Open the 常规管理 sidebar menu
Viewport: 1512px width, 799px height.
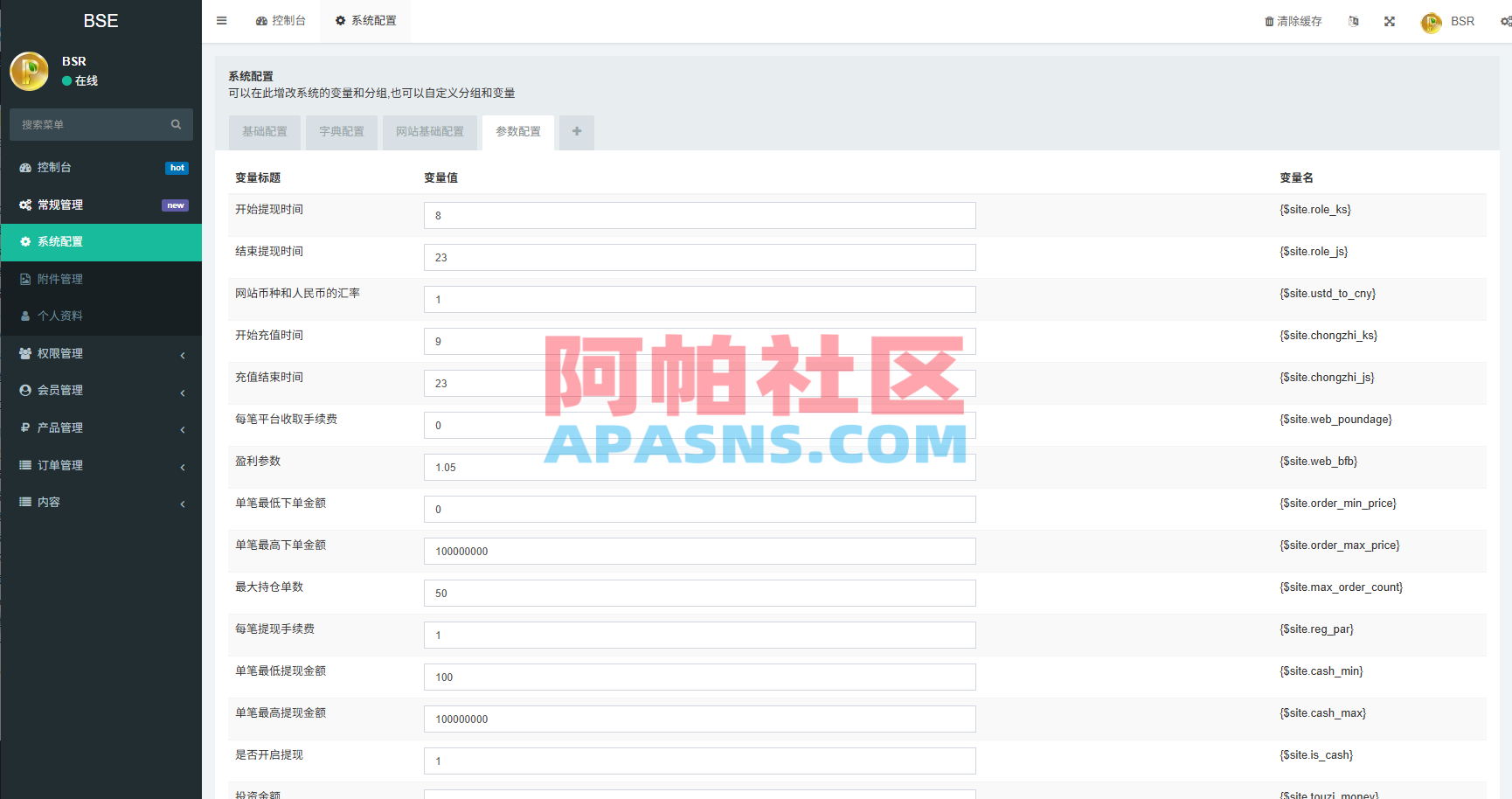coord(101,205)
